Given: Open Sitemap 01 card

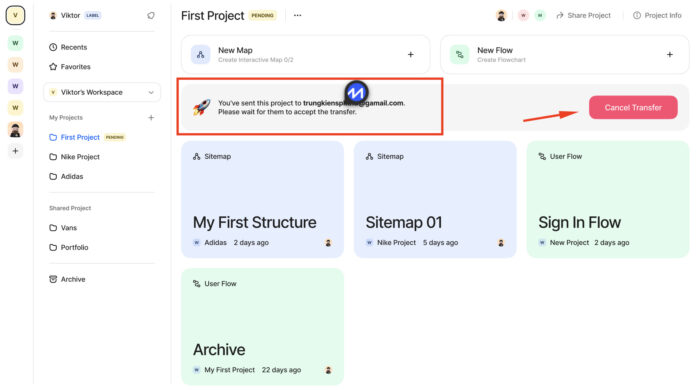Looking at the screenshot, I should (x=435, y=199).
